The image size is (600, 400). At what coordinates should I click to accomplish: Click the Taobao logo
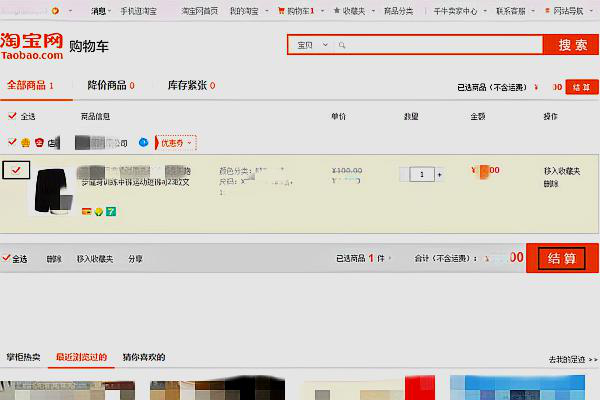[32, 46]
